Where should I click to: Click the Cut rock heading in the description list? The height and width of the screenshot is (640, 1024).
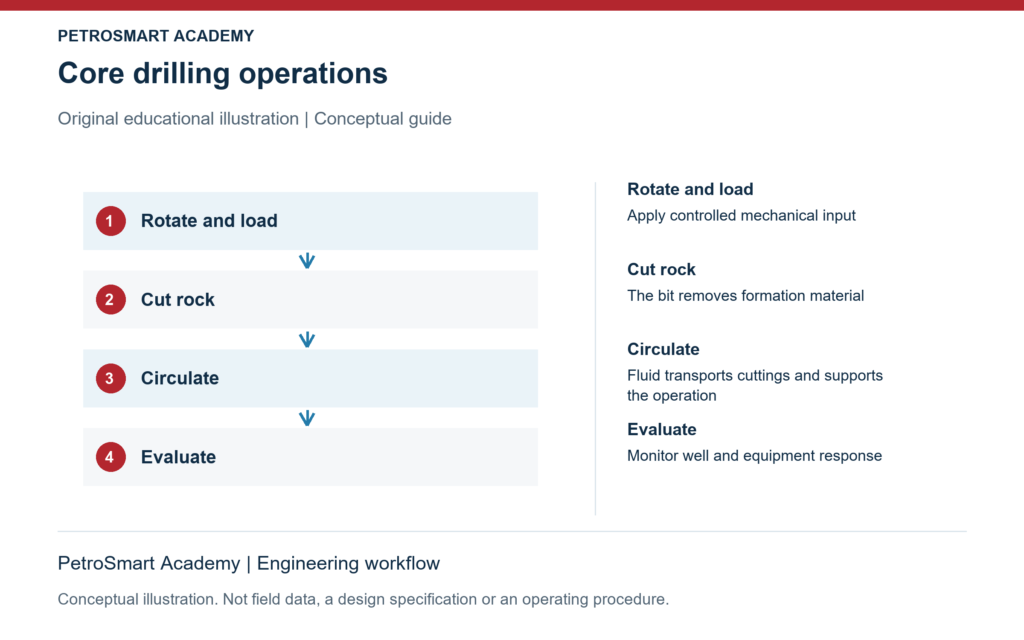tap(661, 270)
